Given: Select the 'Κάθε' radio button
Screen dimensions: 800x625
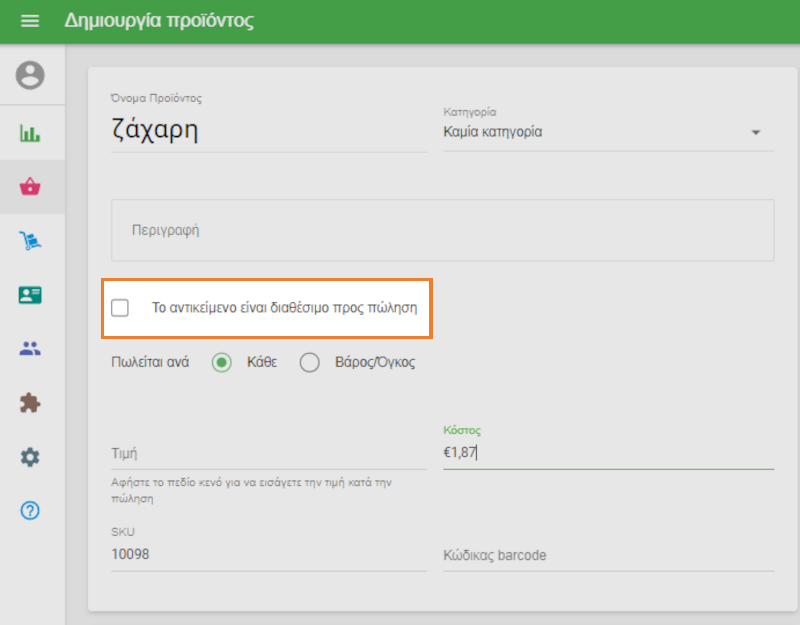Looking at the screenshot, I should (222, 362).
